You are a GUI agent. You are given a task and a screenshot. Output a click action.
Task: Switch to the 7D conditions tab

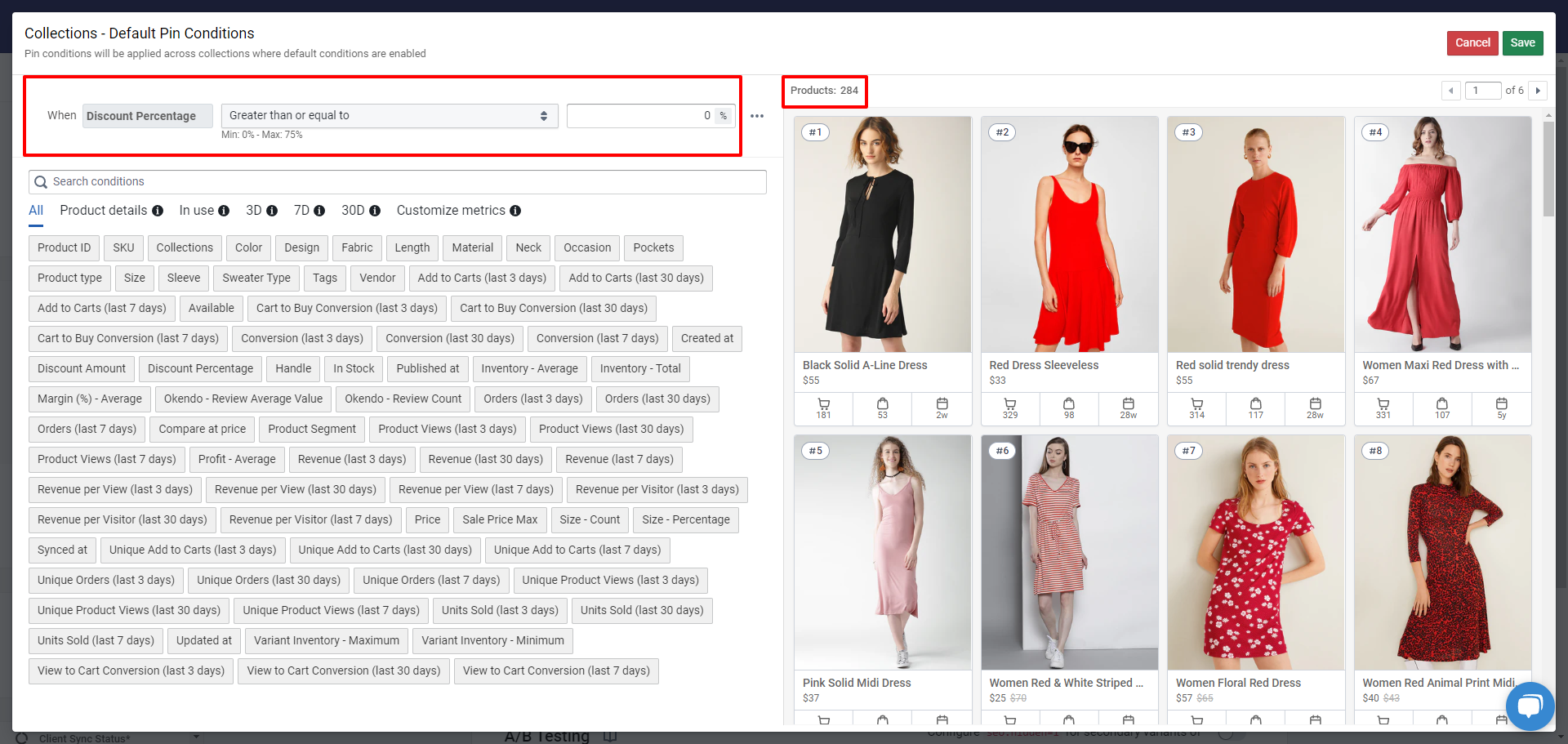(301, 211)
